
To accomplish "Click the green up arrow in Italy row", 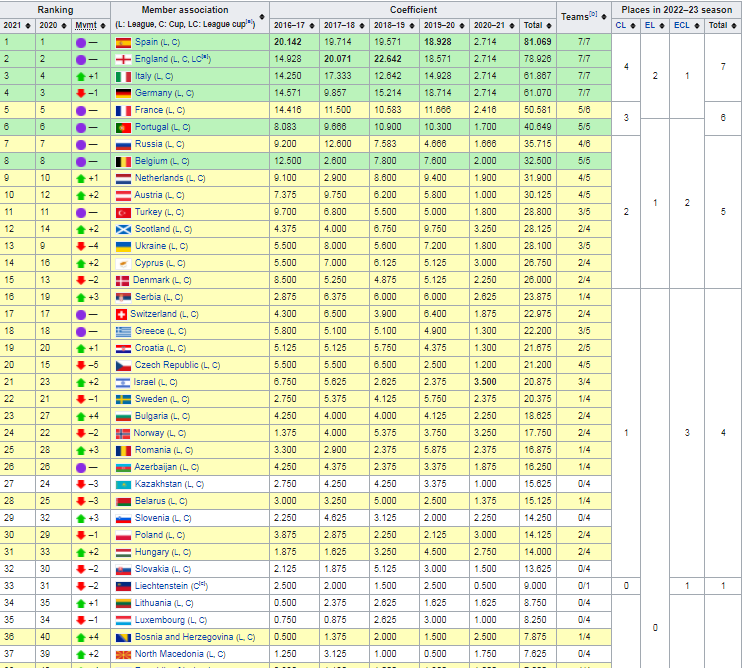I will [81, 76].
